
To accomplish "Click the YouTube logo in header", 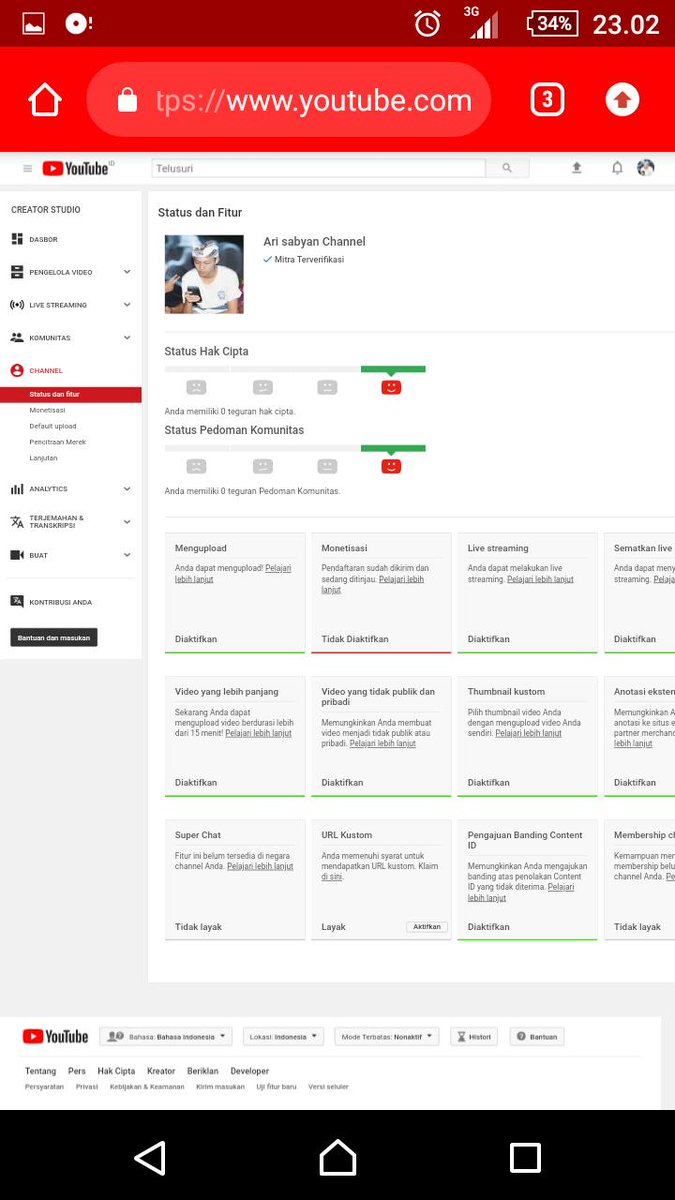I will 78,169.
